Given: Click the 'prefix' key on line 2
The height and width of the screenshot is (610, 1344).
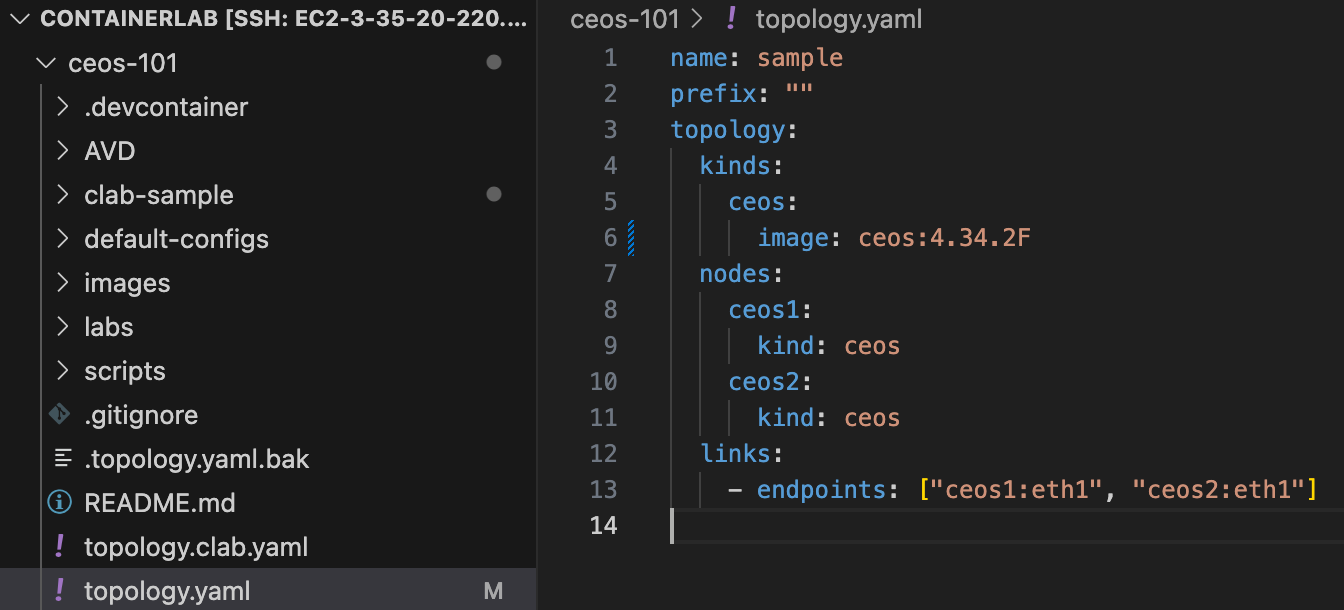Looking at the screenshot, I should coord(713,94).
